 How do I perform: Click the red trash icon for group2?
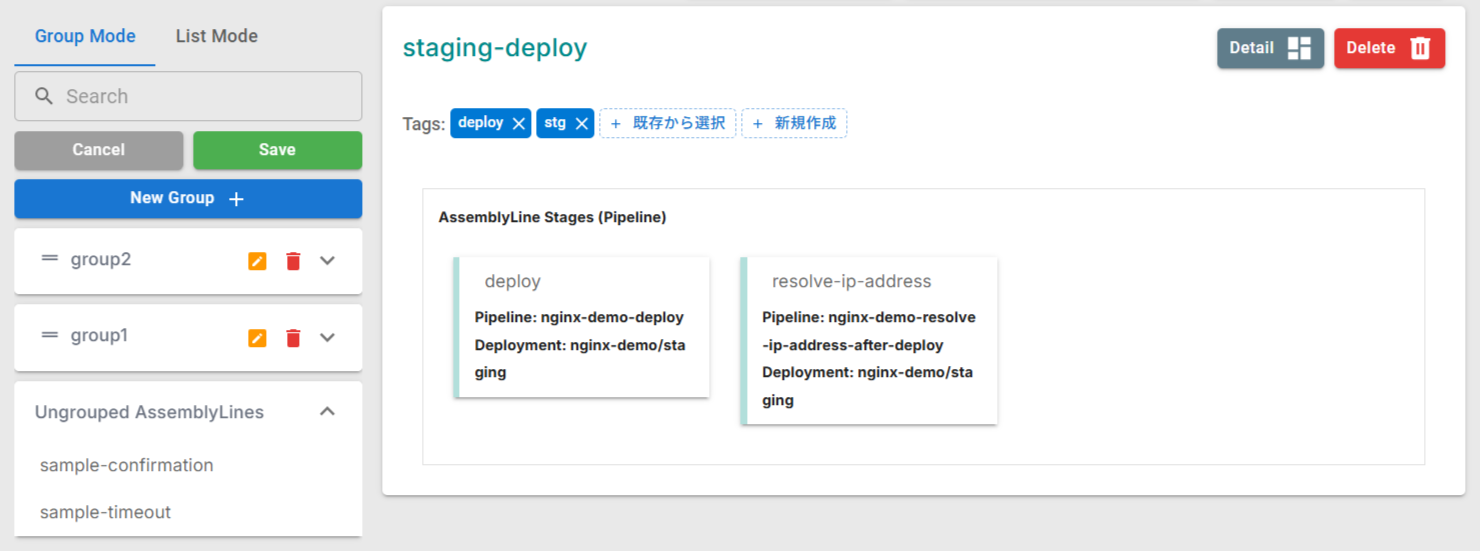pos(293,261)
